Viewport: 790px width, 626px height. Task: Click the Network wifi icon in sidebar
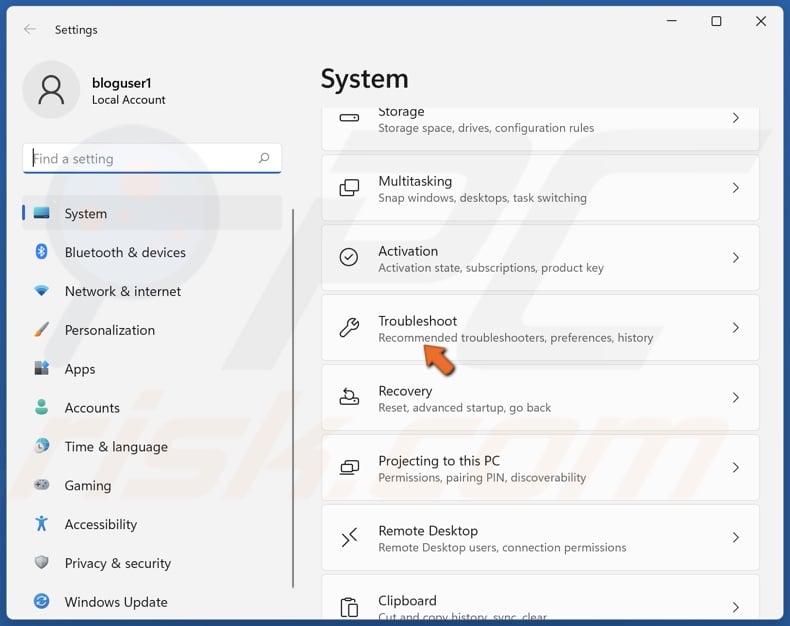click(x=41, y=290)
